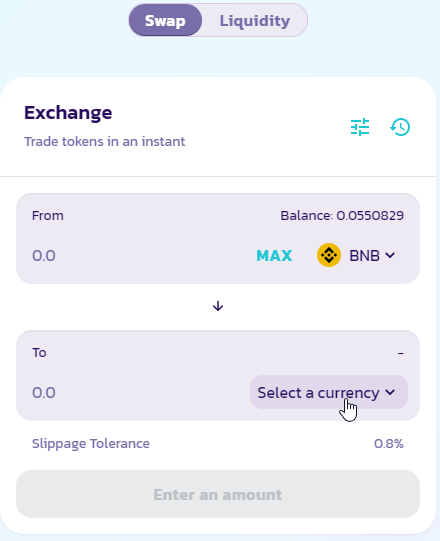Click the 0.8% slippage value
440x541 pixels.
pyautogui.click(x=389, y=444)
